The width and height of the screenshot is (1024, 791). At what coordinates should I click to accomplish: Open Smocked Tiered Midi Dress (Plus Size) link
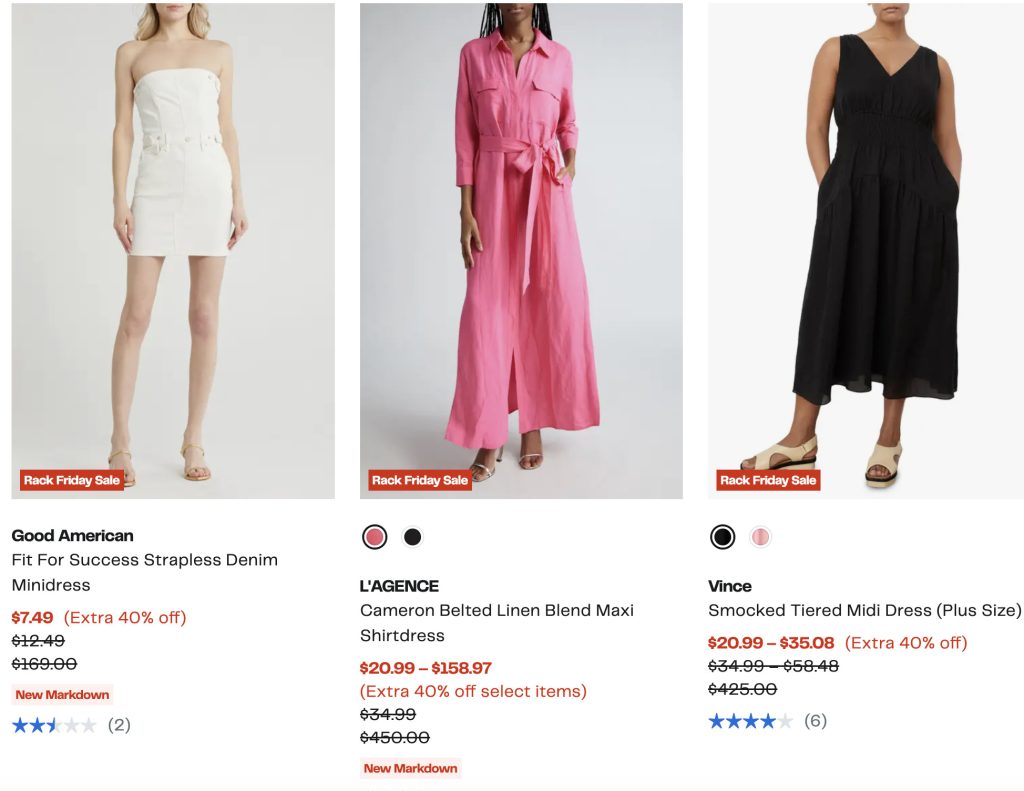[865, 610]
